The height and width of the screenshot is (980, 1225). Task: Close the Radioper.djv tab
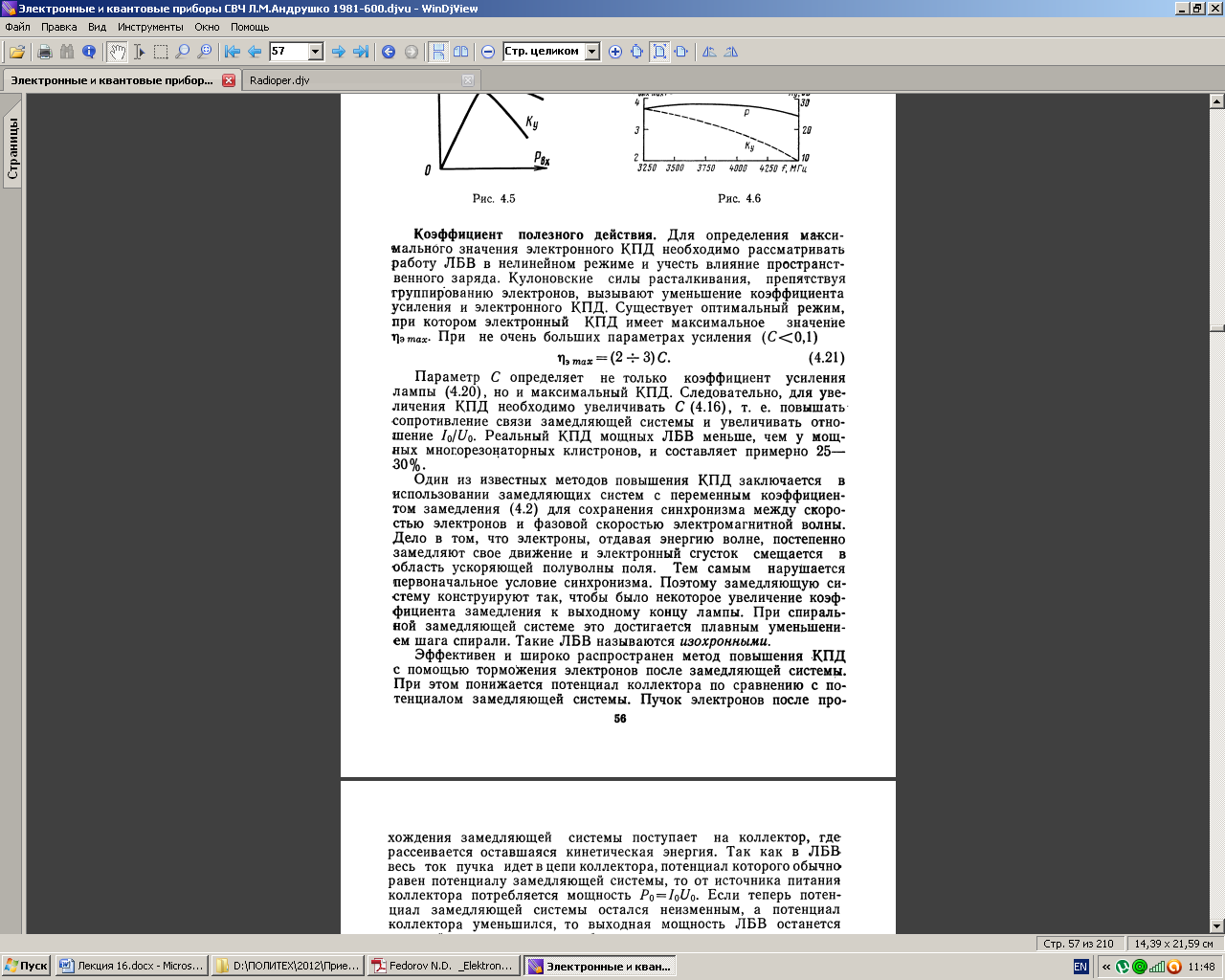coord(468,80)
